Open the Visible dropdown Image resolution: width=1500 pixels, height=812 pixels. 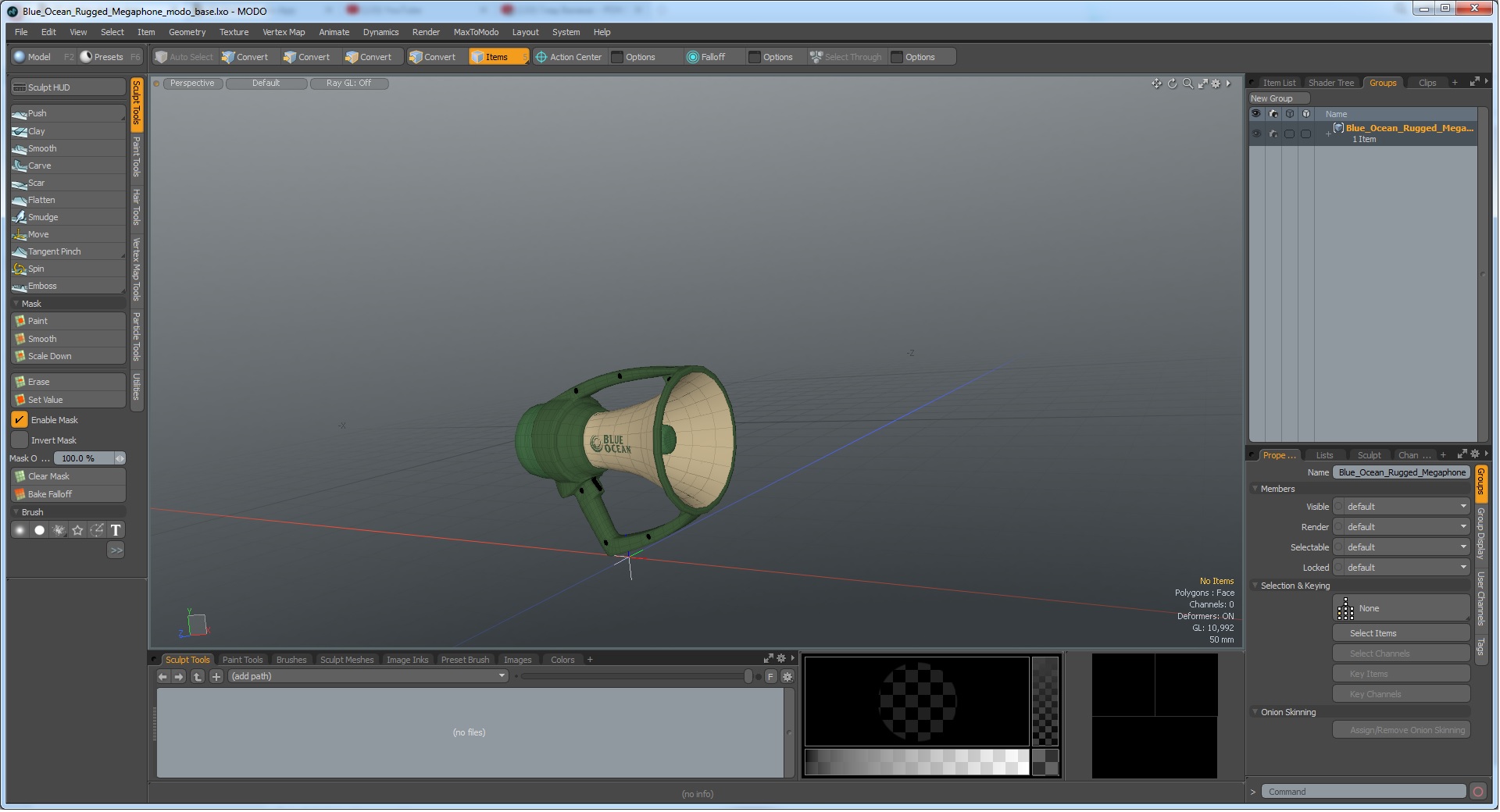pyautogui.click(x=1402, y=507)
